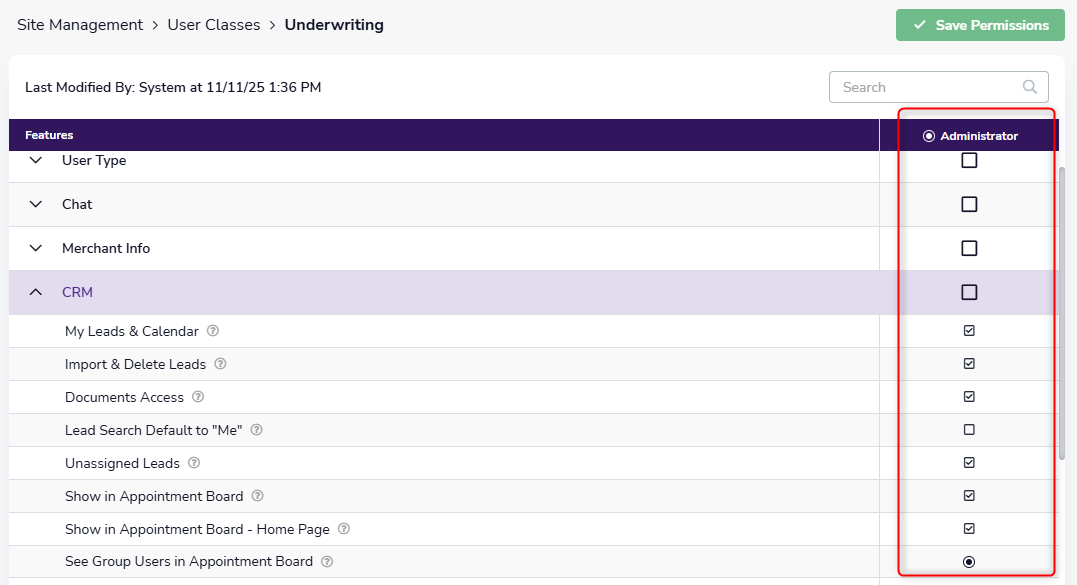
Task: Go to Site Management breadcrumb
Action: pos(80,25)
